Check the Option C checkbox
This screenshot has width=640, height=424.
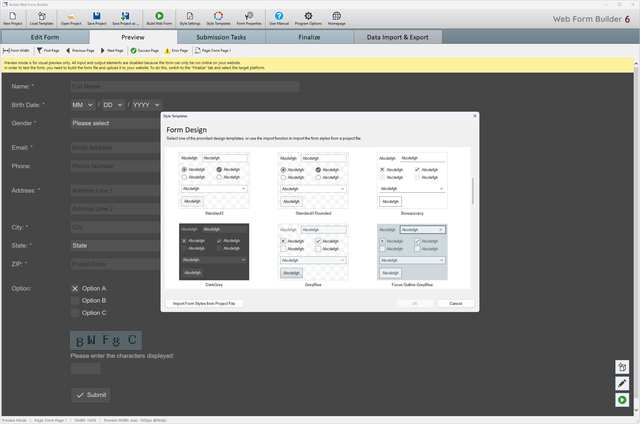[x=75, y=313]
